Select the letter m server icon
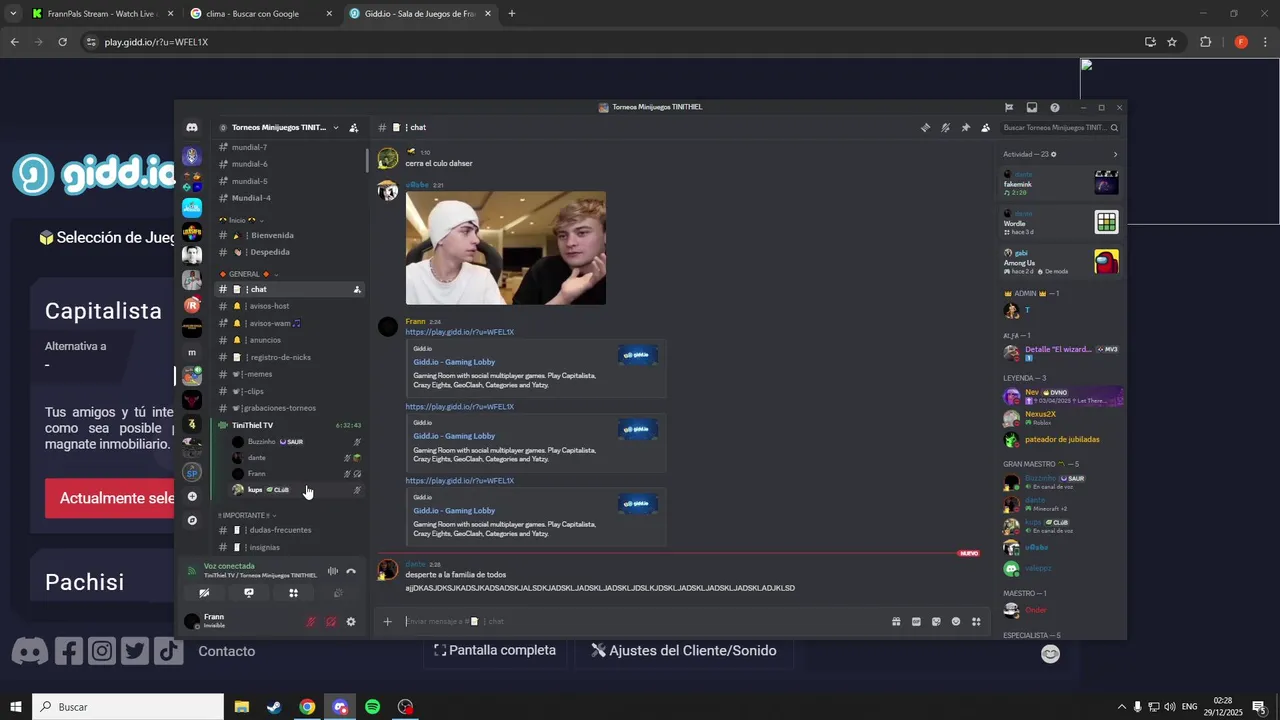The width and height of the screenshot is (1280, 720). [192, 352]
